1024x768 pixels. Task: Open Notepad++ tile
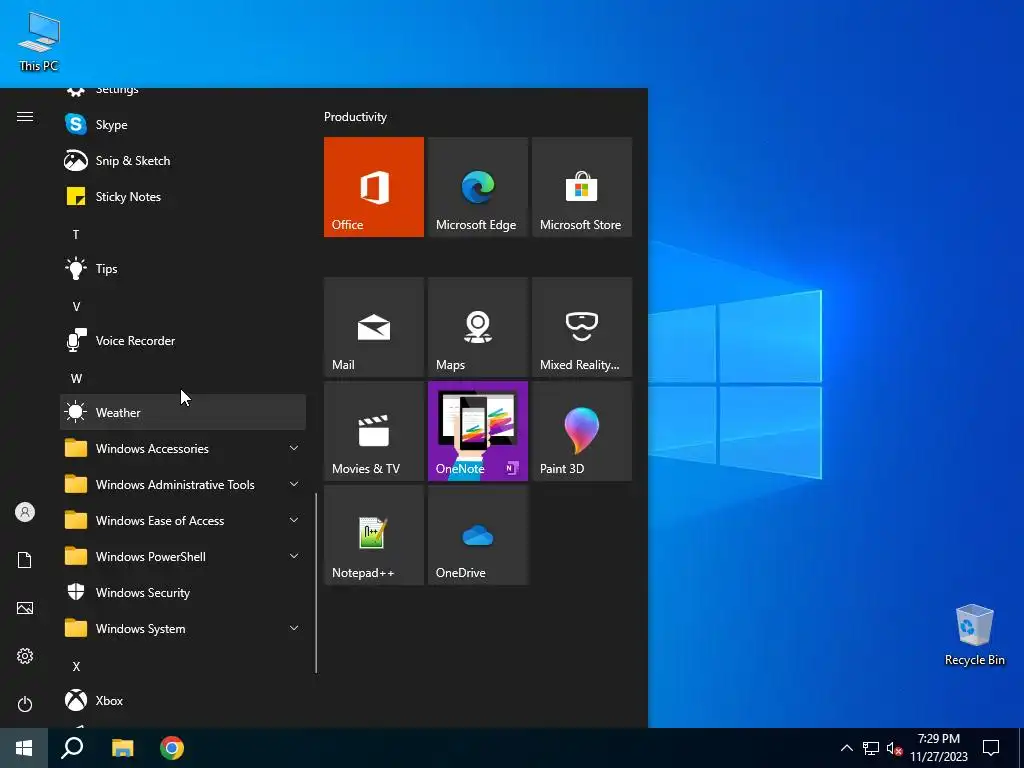pyautogui.click(x=374, y=535)
